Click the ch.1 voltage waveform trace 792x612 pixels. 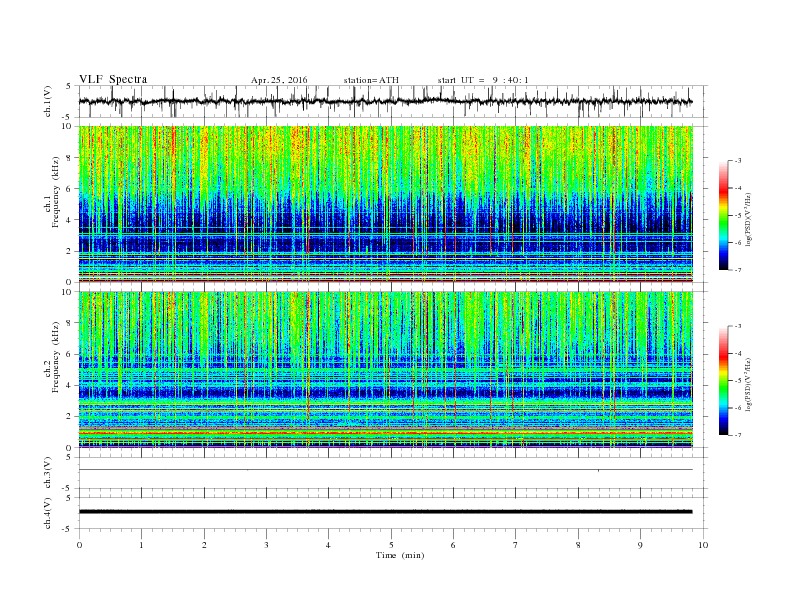(x=385, y=101)
